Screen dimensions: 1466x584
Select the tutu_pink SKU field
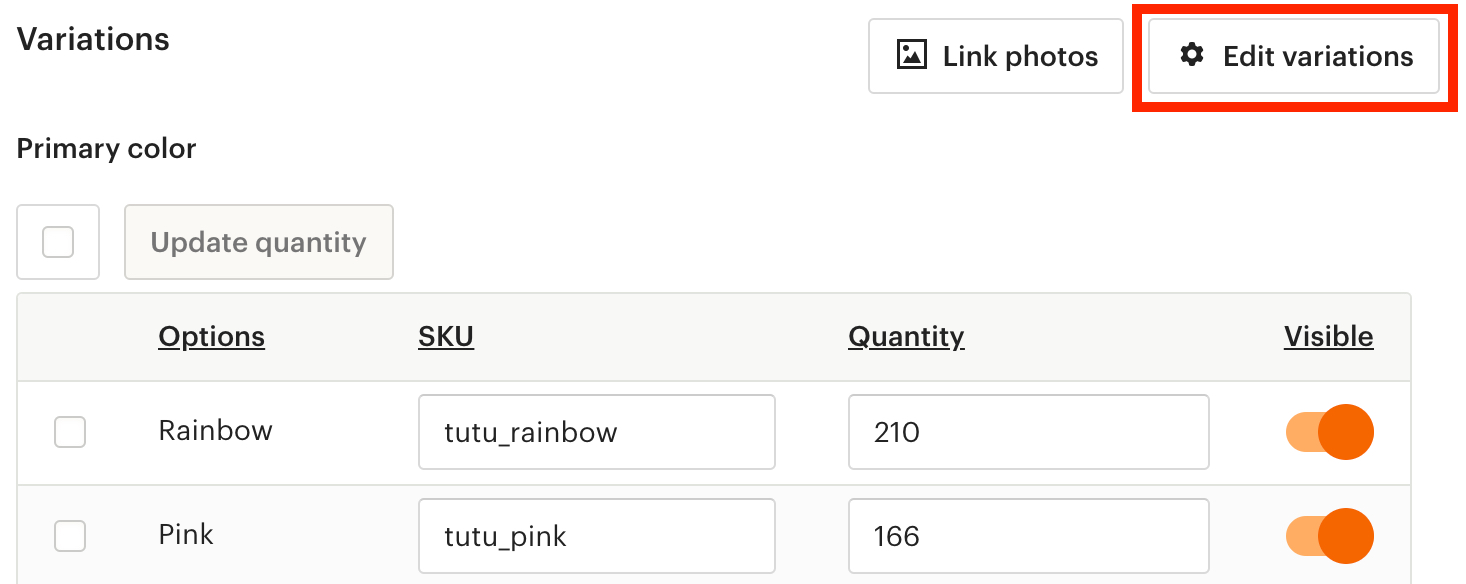[596, 535]
